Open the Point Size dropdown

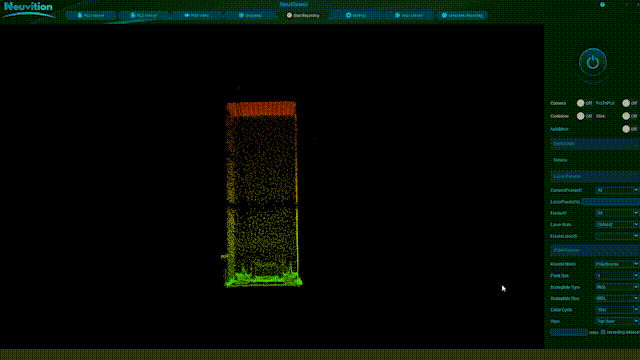pos(617,276)
